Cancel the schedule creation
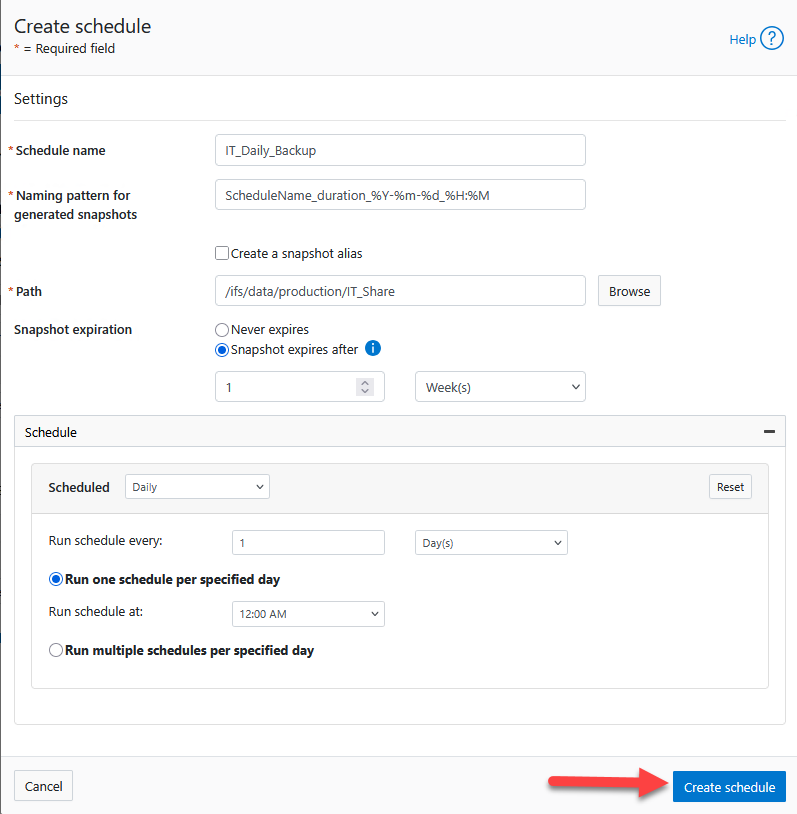 point(43,786)
